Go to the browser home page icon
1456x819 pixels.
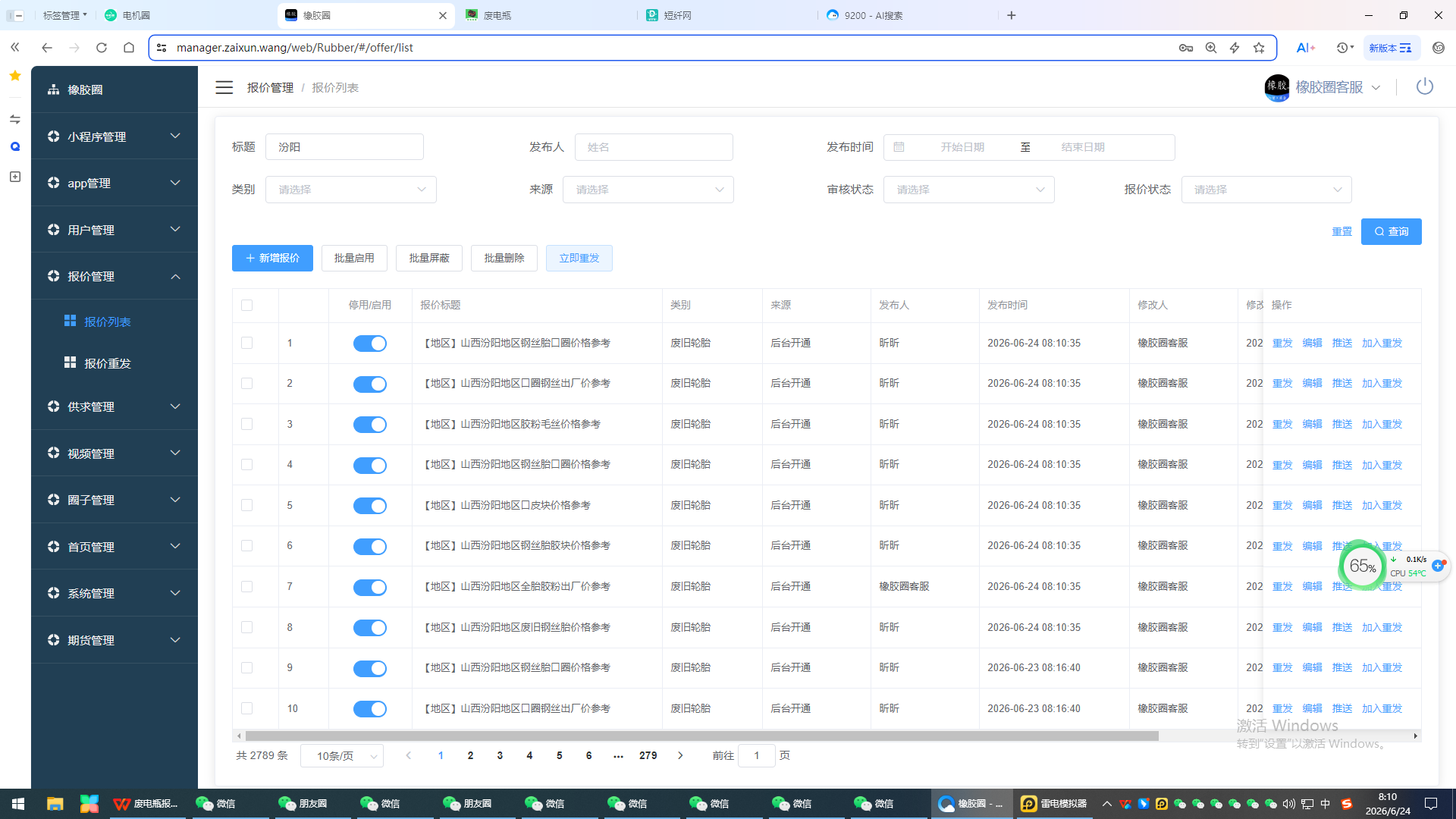click(x=129, y=47)
